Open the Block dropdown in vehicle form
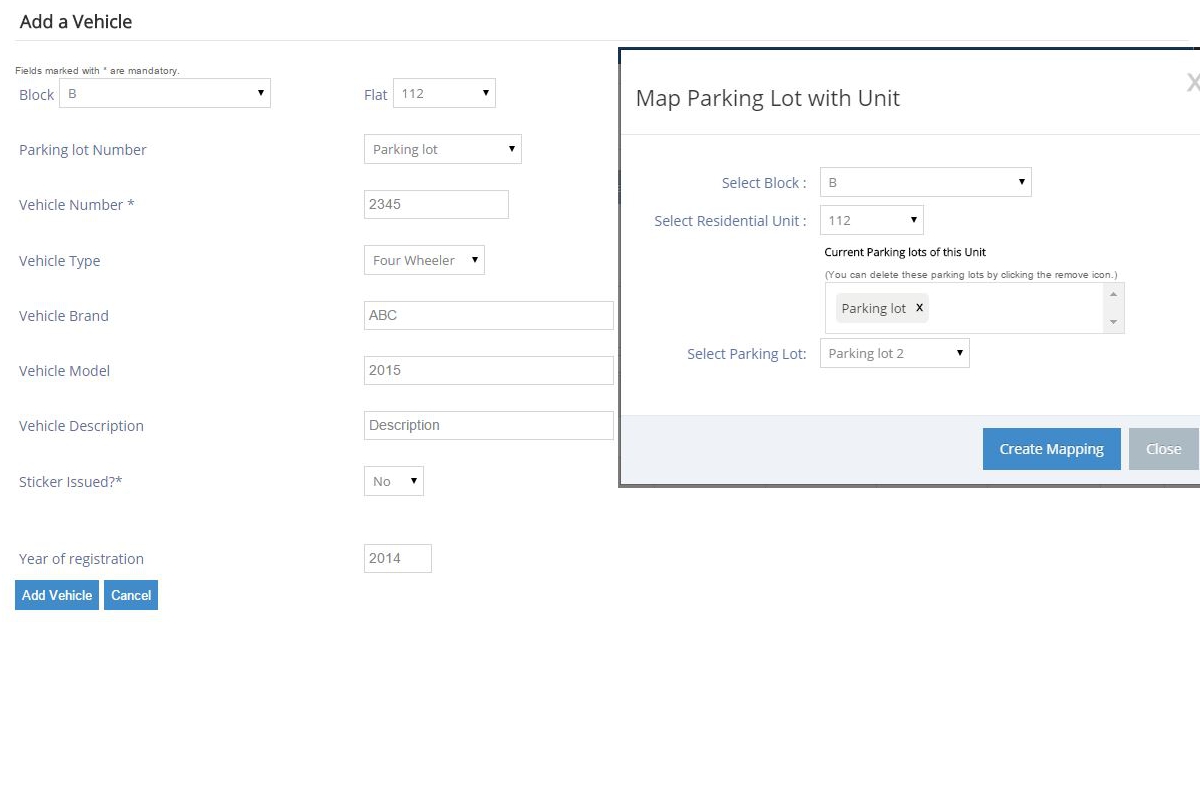 [165, 94]
